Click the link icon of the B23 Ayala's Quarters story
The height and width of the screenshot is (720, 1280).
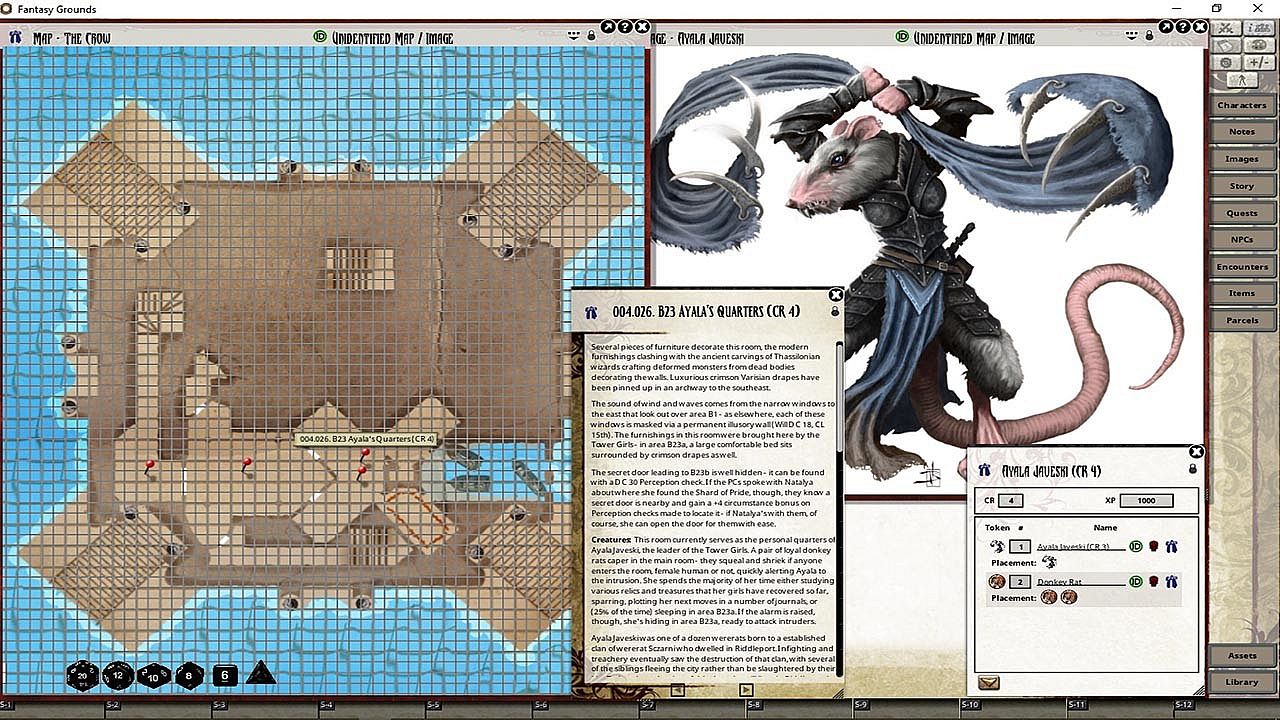point(592,312)
